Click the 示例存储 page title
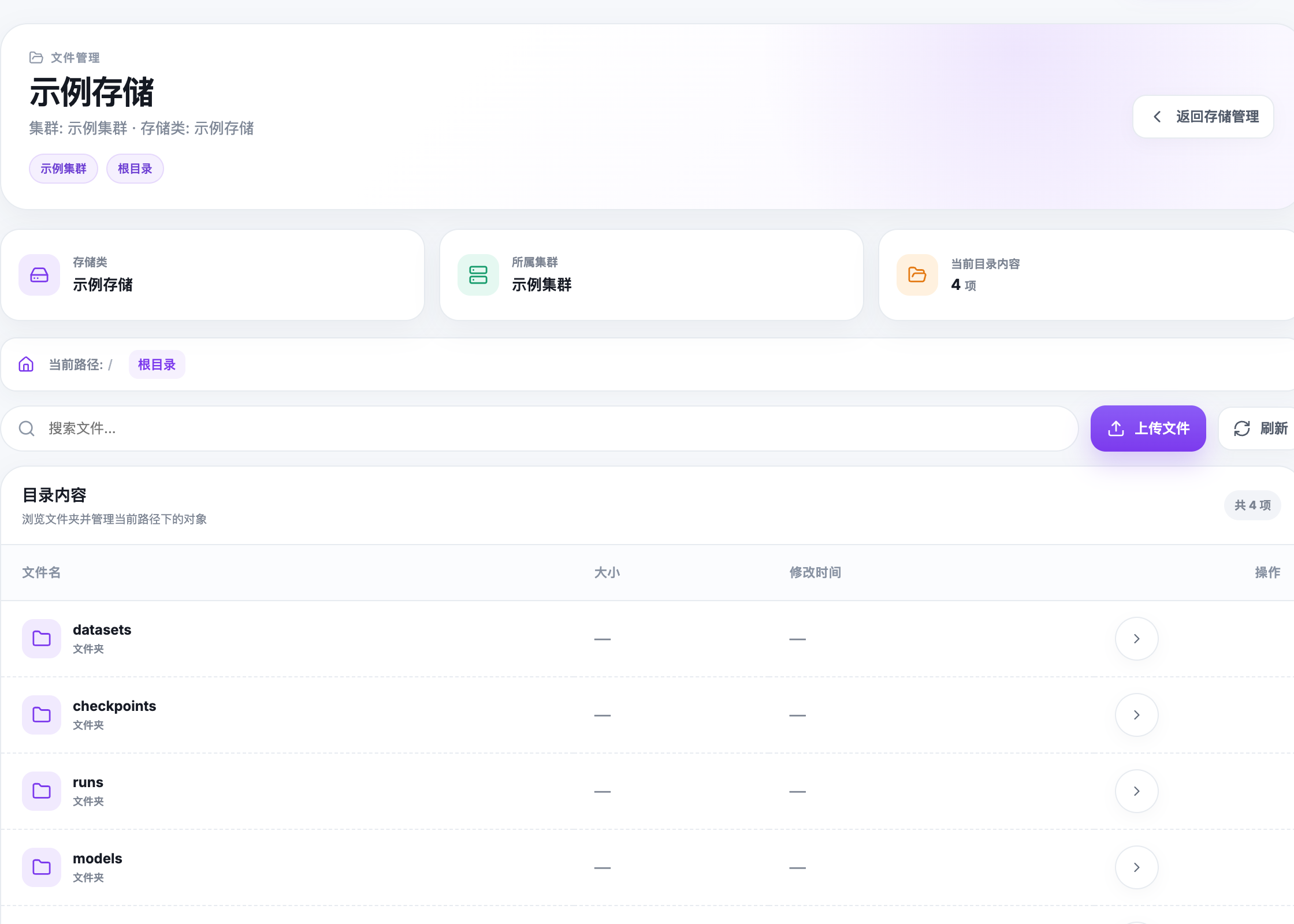This screenshot has width=1294, height=924. pos(92,92)
